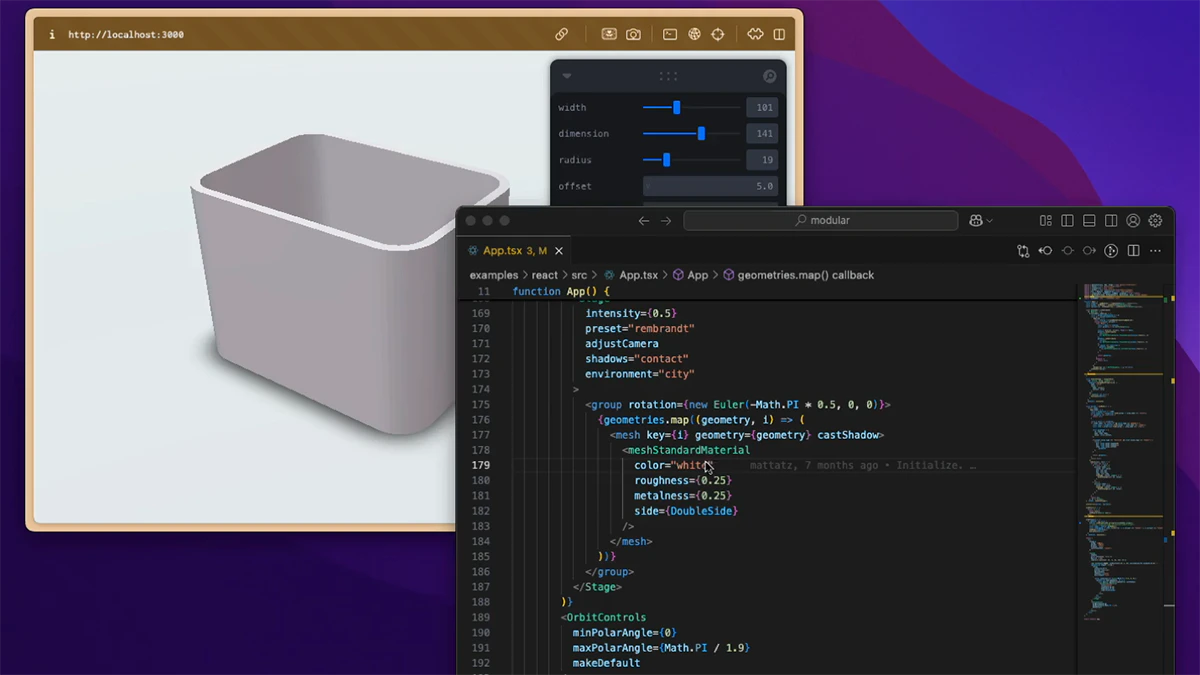Open the console terminal icon in browser toolbar
Viewport: 1200px width, 675px height.
(x=670, y=34)
